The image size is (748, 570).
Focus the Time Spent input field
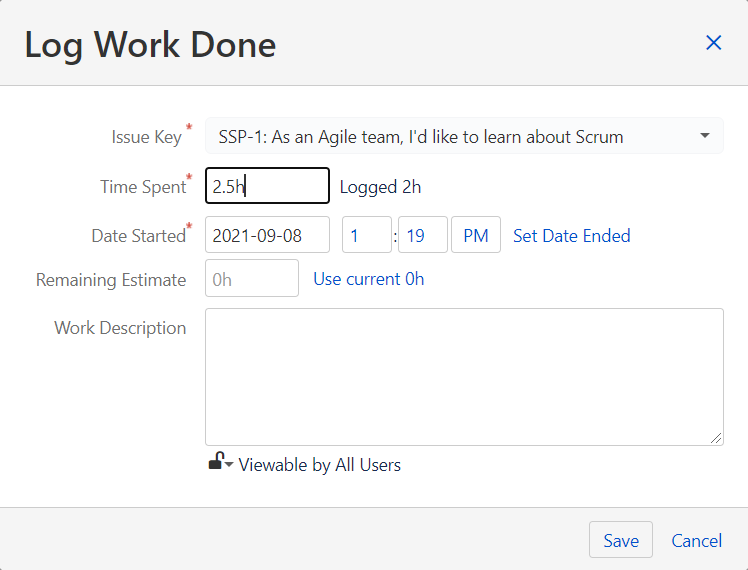click(x=267, y=186)
